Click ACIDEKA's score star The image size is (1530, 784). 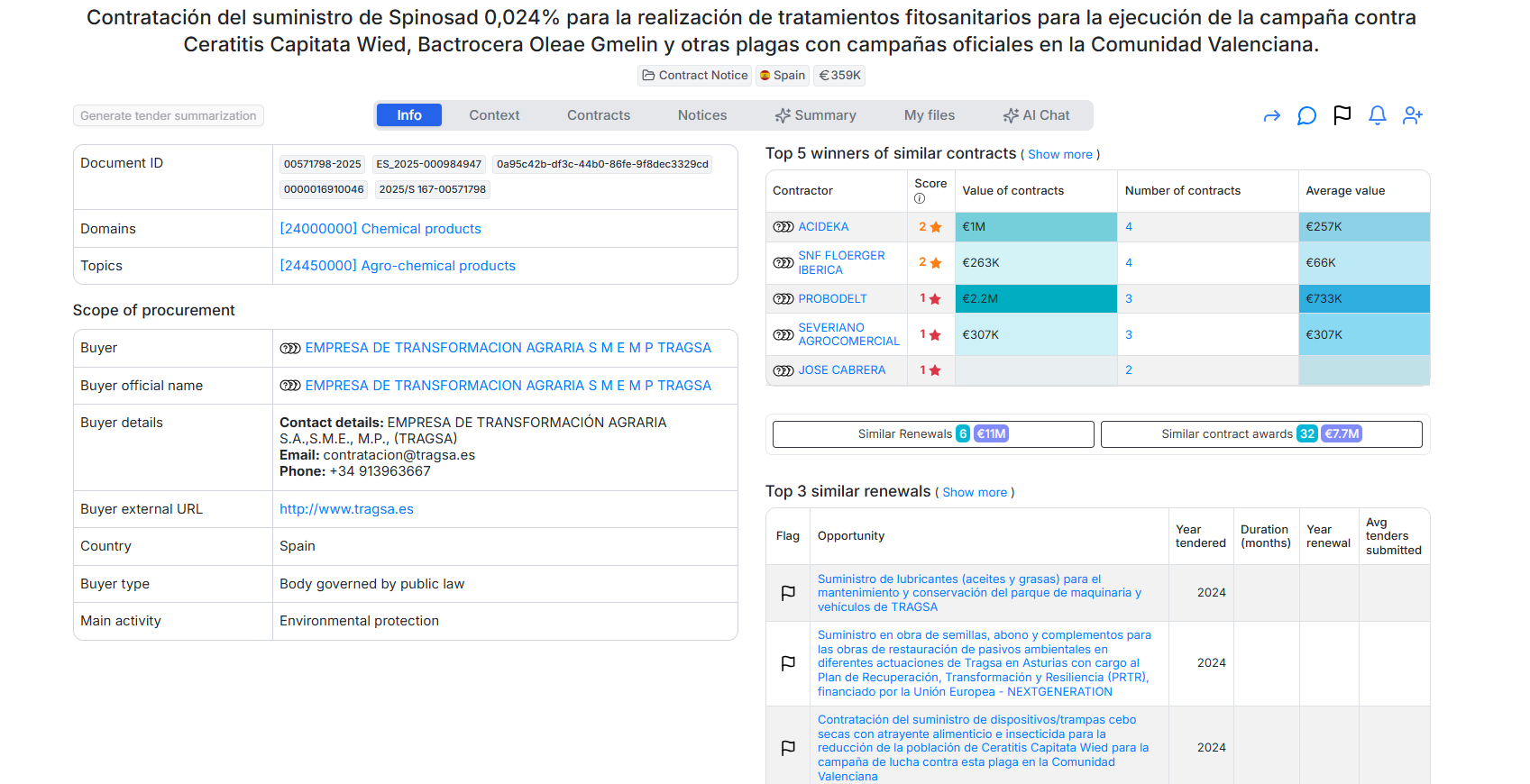936,227
